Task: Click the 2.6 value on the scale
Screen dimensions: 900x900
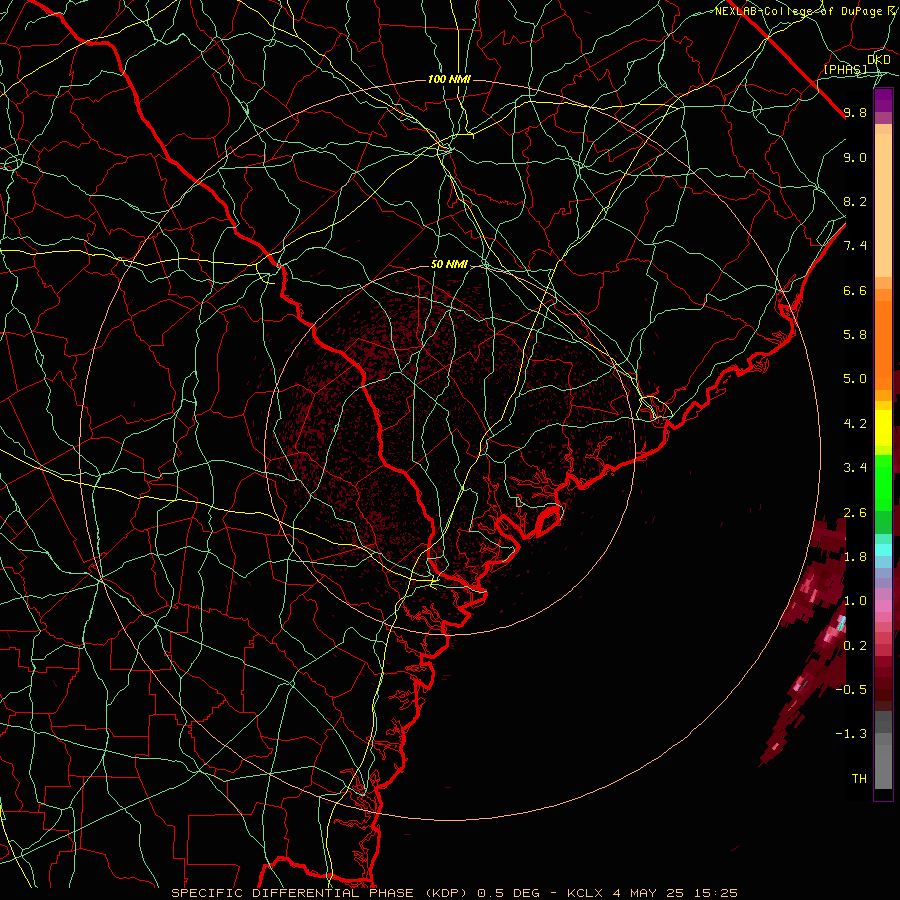Action: tap(855, 513)
